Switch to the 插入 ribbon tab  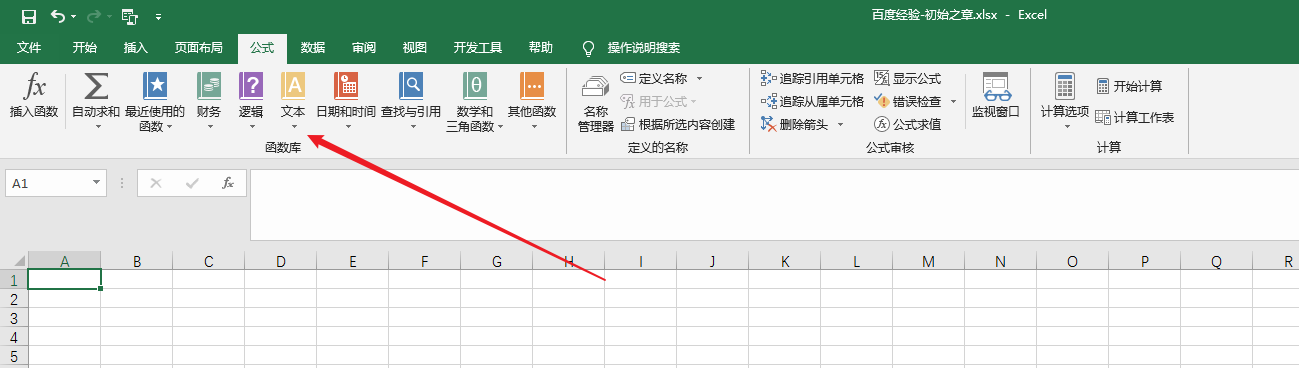click(x=136, y=47)
